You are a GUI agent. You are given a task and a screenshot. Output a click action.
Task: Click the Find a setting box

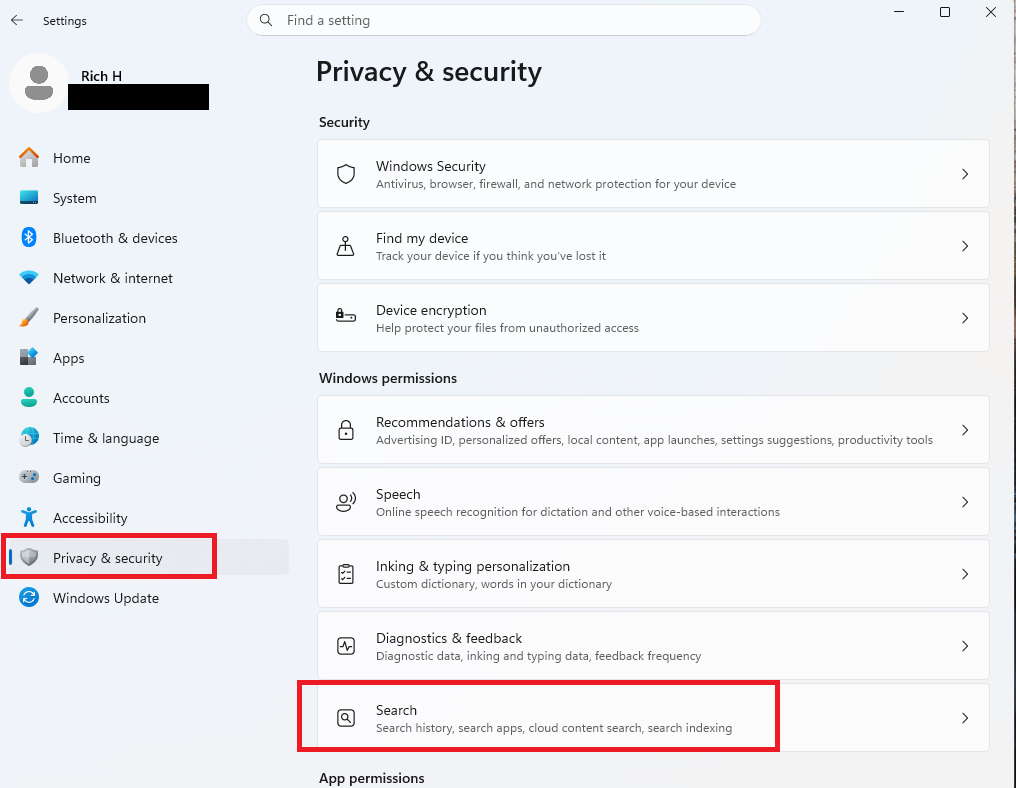[x=503, y=20]
